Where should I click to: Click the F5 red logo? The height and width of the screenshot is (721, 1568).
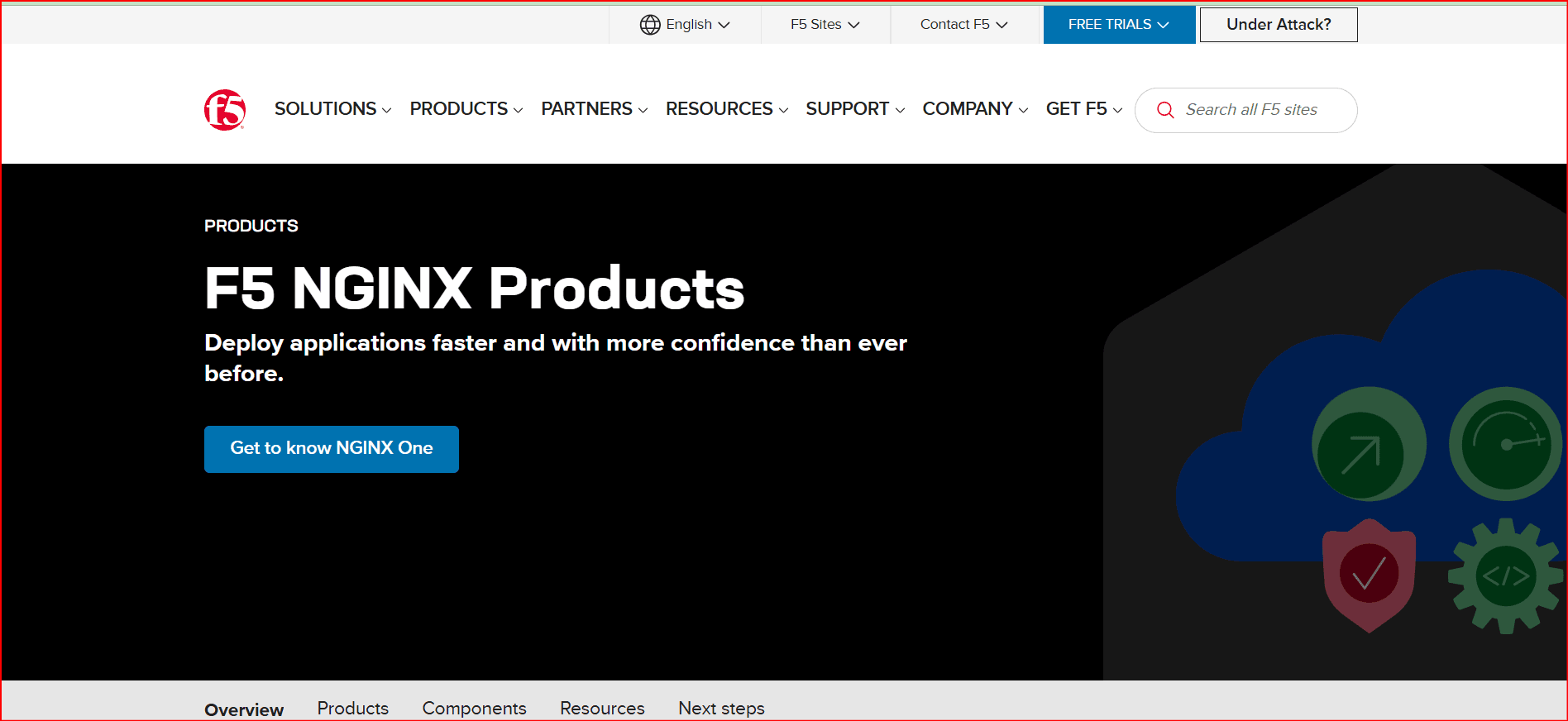[x=225, y=110]
